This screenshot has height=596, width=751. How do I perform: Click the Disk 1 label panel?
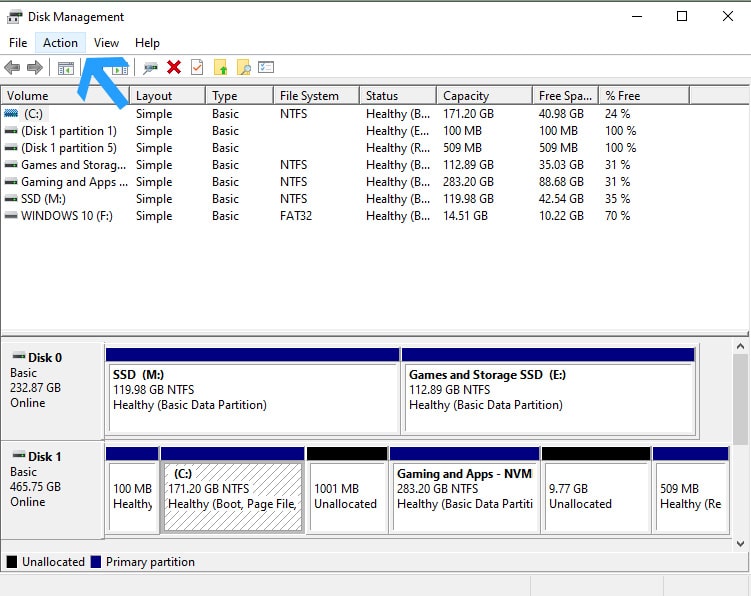52,480
